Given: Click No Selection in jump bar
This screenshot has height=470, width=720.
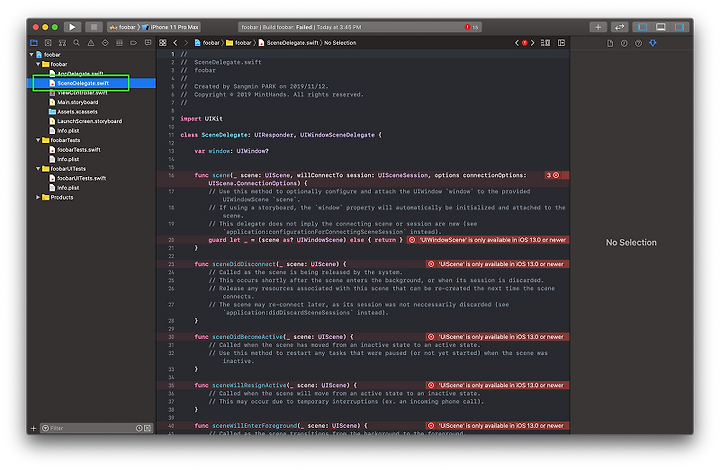Looking at the screenshot, I should point(340,43).
